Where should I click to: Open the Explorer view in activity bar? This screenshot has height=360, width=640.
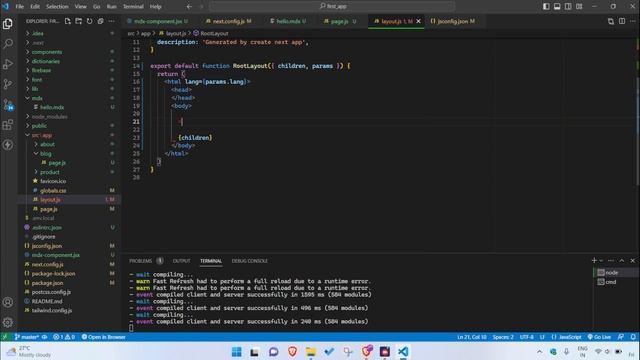[x=8, y=24]
